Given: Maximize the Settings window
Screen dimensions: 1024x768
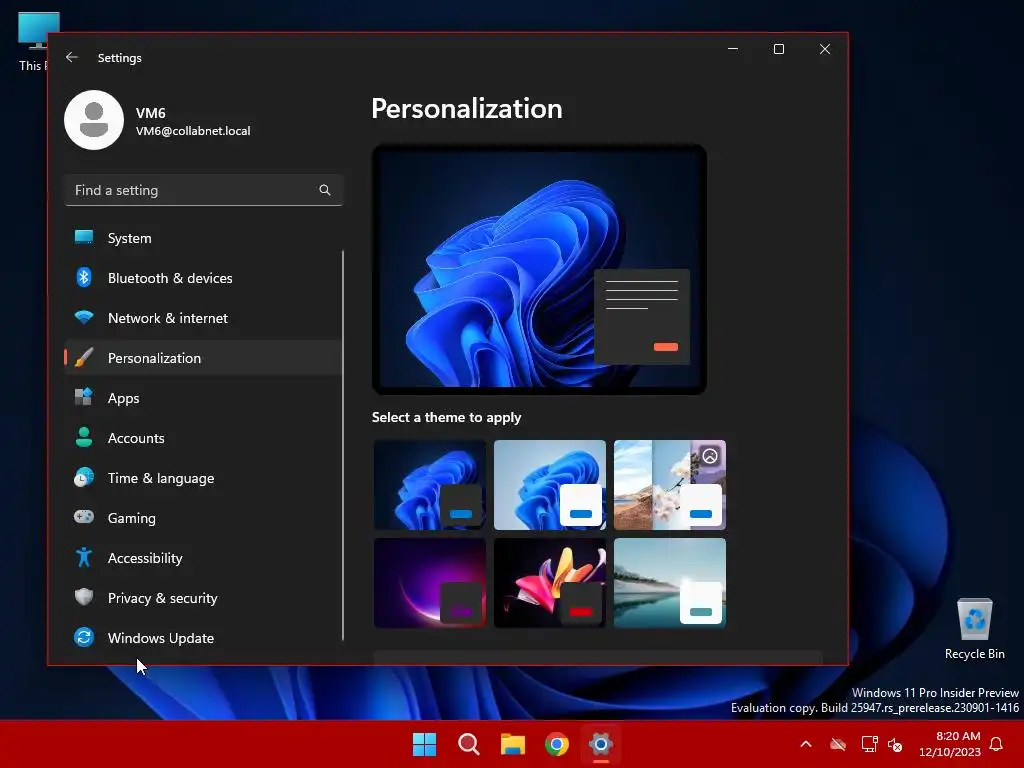Looking at the screenshot, I should 778,49.
